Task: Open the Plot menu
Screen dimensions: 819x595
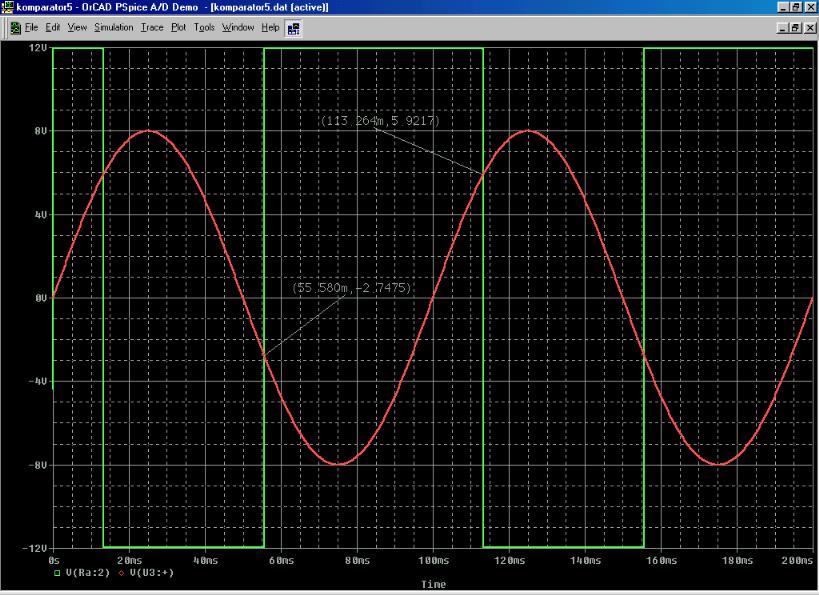Action: (178, 27)
